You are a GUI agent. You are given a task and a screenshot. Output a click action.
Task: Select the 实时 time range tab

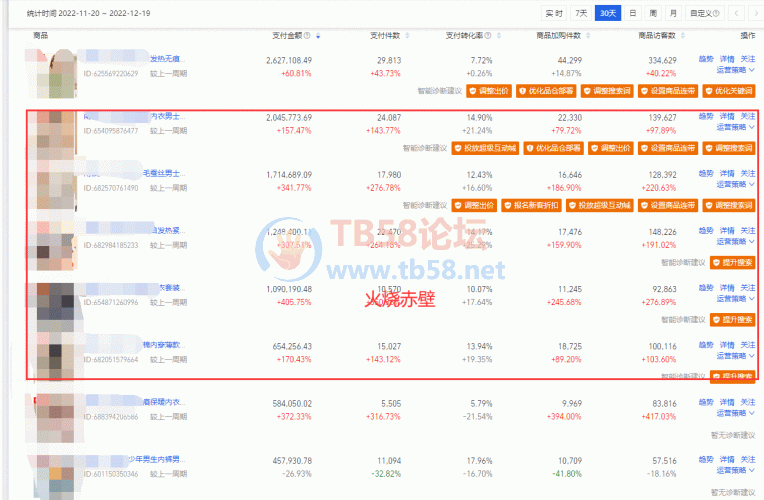tap(554, 13)
